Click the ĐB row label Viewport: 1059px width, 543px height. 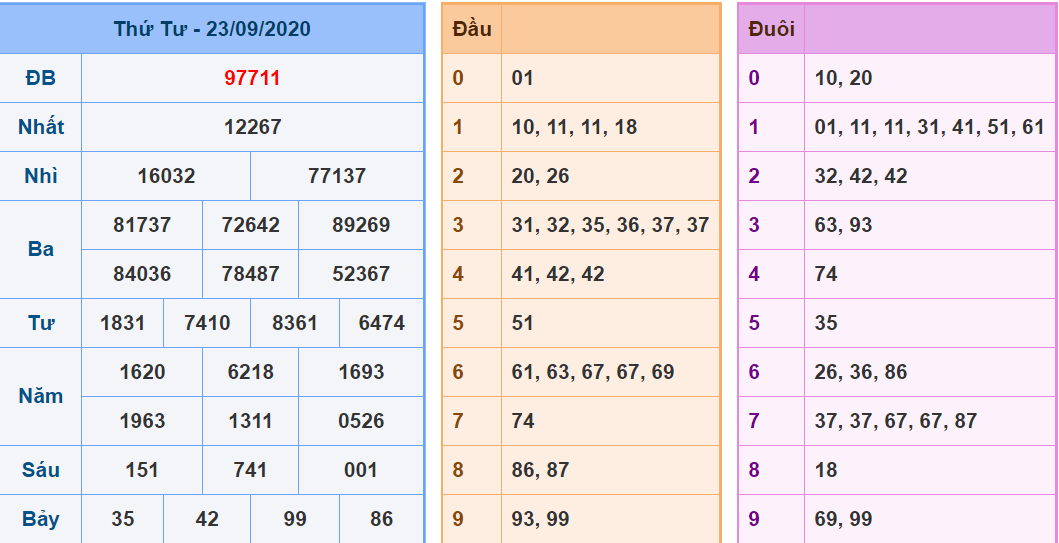point(41,78)
